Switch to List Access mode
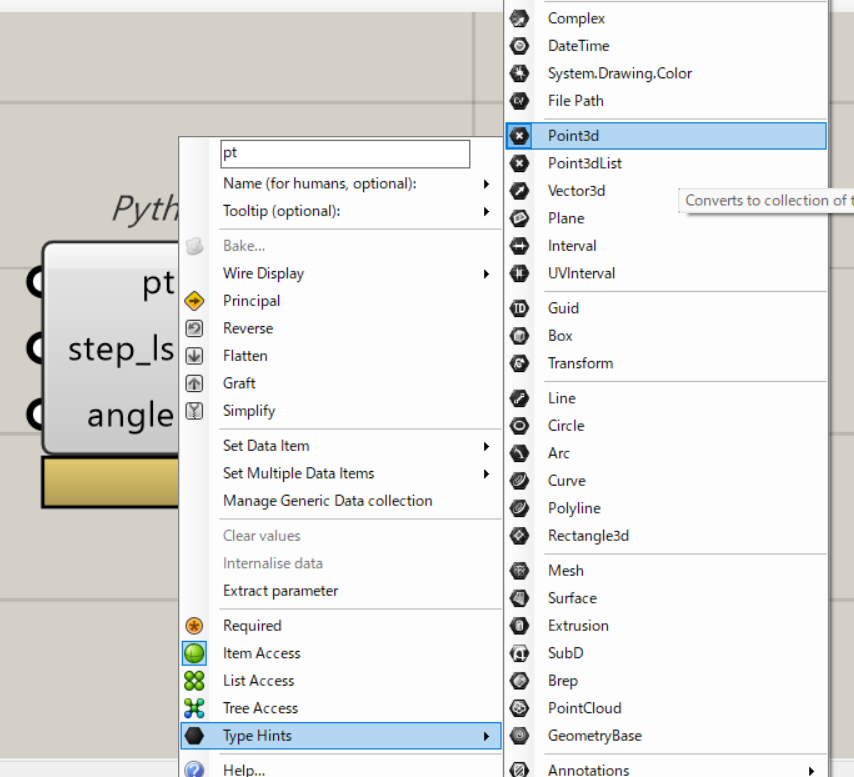 pyautogui.click(x=258, y=681)
